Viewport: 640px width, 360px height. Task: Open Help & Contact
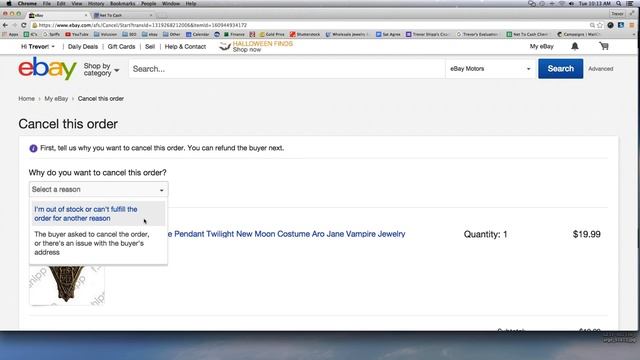click(x=185, y=47)
